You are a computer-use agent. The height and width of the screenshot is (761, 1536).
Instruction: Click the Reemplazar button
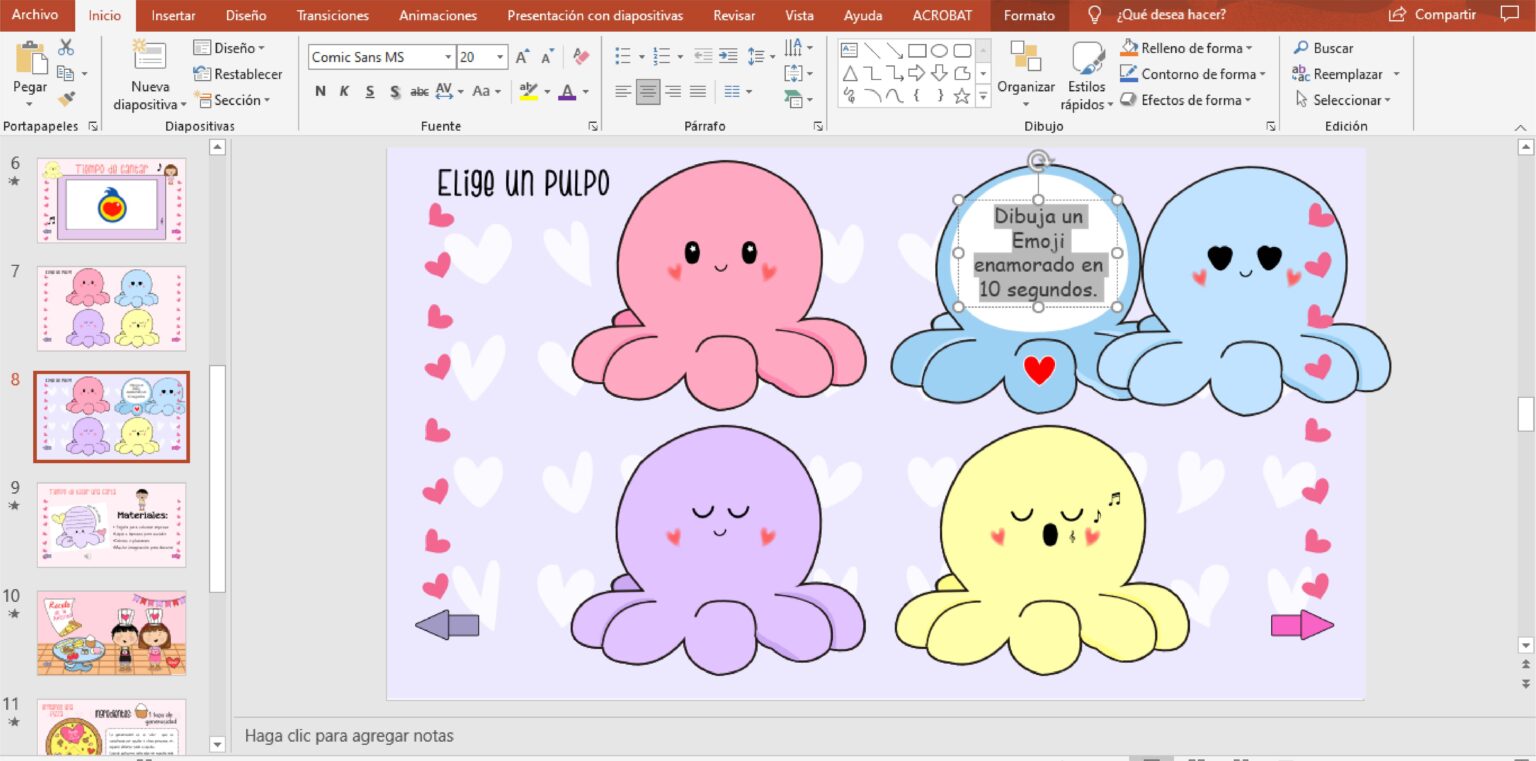[1346, 74]
